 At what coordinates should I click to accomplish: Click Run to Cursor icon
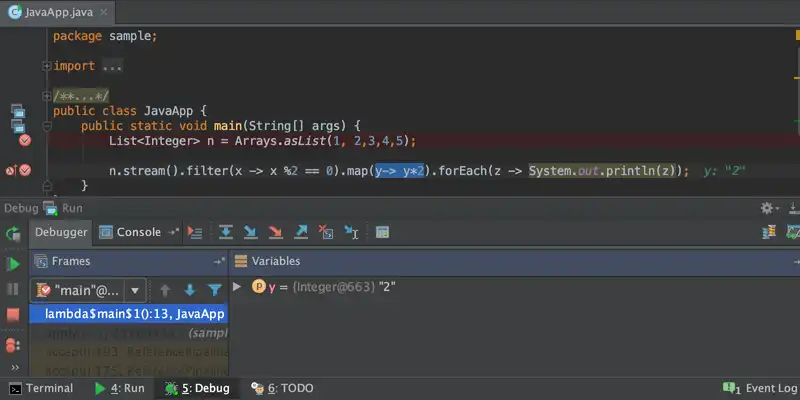(x=351, y=232)
